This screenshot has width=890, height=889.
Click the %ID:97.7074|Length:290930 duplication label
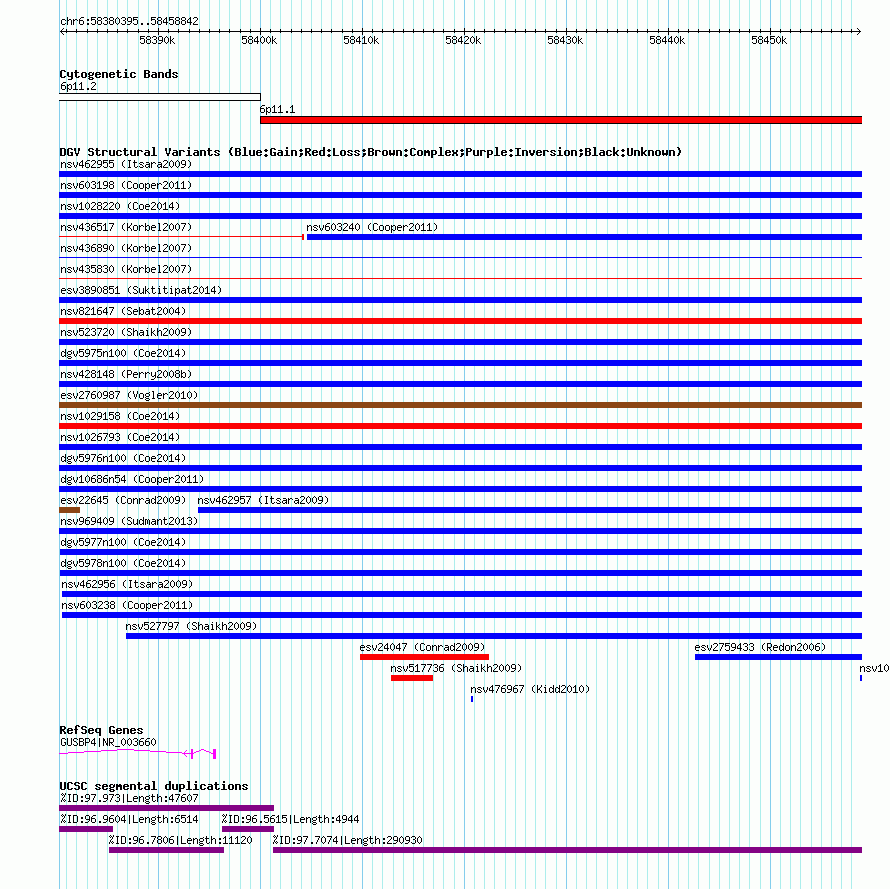(347, 841)
